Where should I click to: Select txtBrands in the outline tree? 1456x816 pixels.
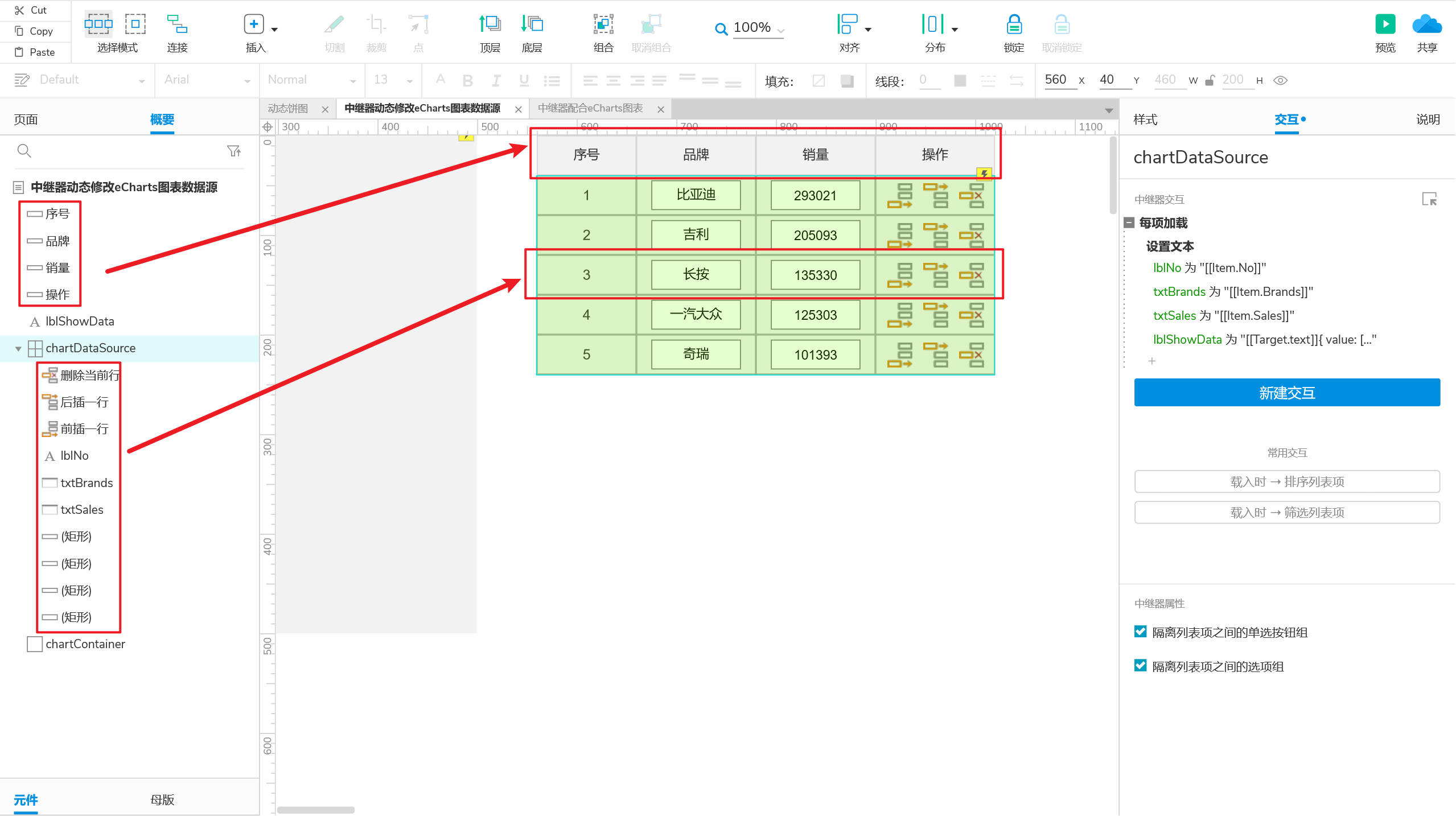point(87,483)
